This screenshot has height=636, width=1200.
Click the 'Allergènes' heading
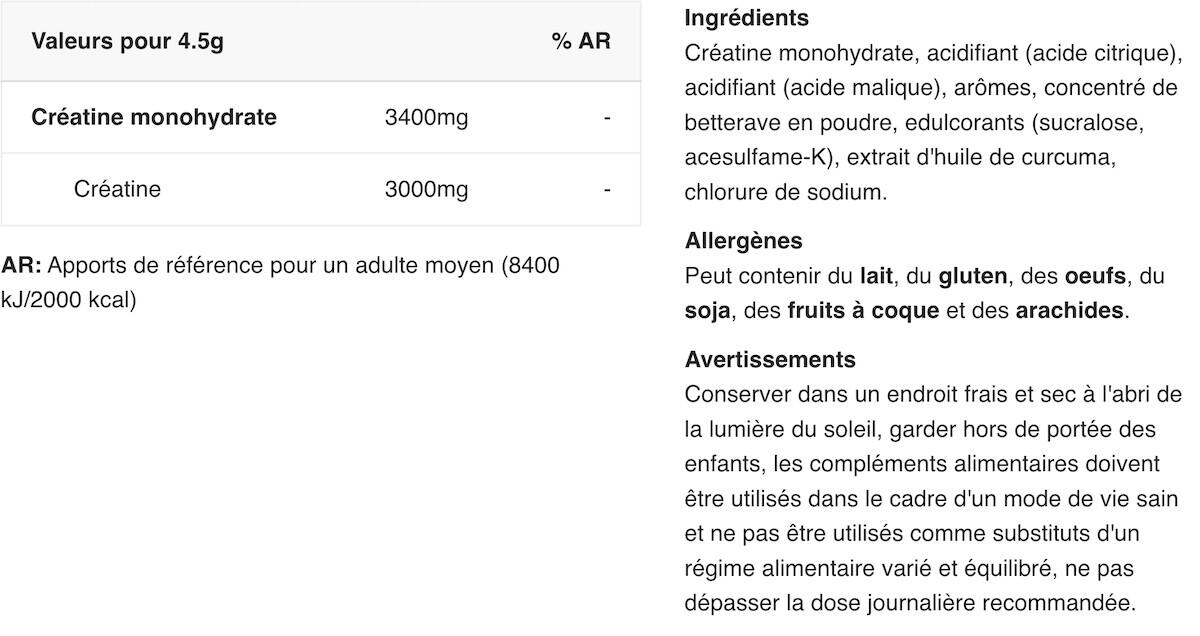(x=744, y=241)
